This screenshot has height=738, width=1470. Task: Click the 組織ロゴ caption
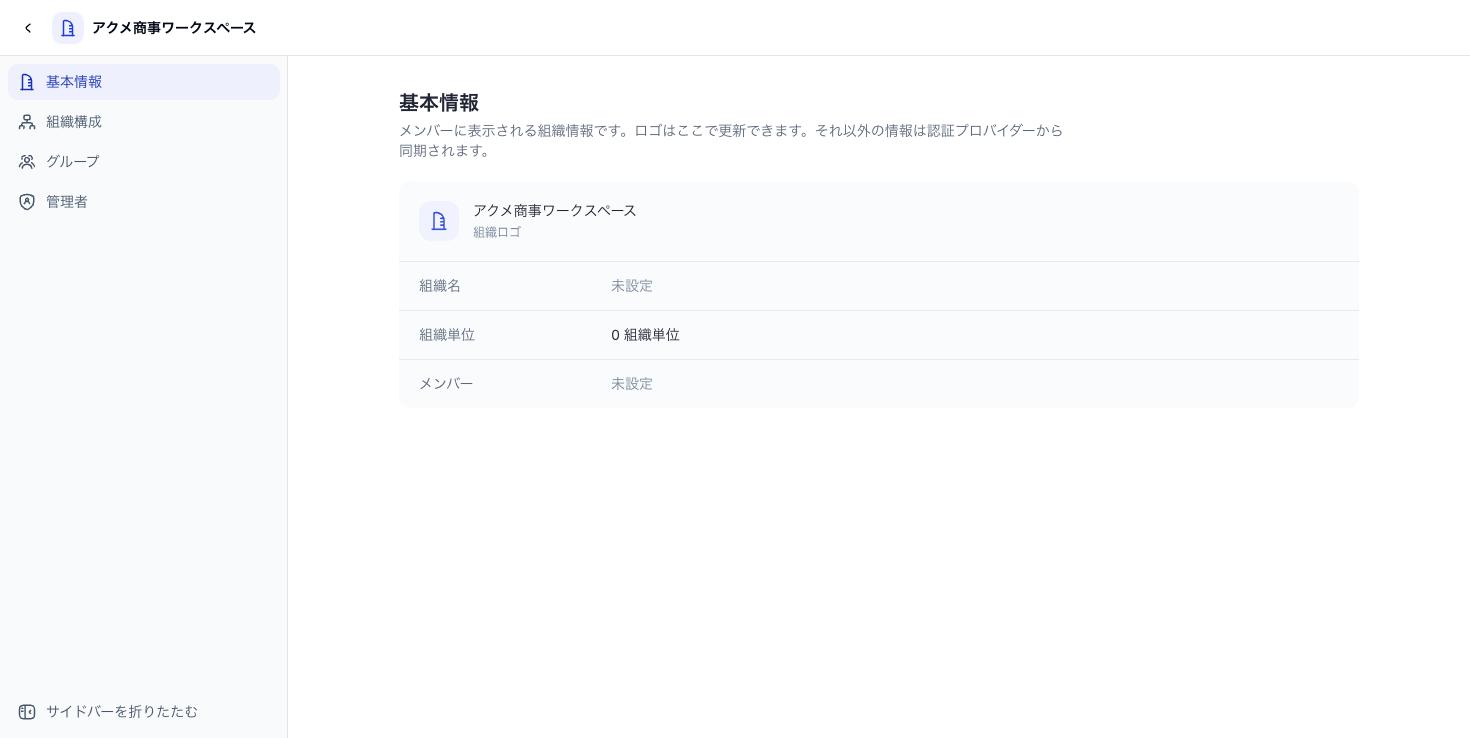click(x=497, y=232)
